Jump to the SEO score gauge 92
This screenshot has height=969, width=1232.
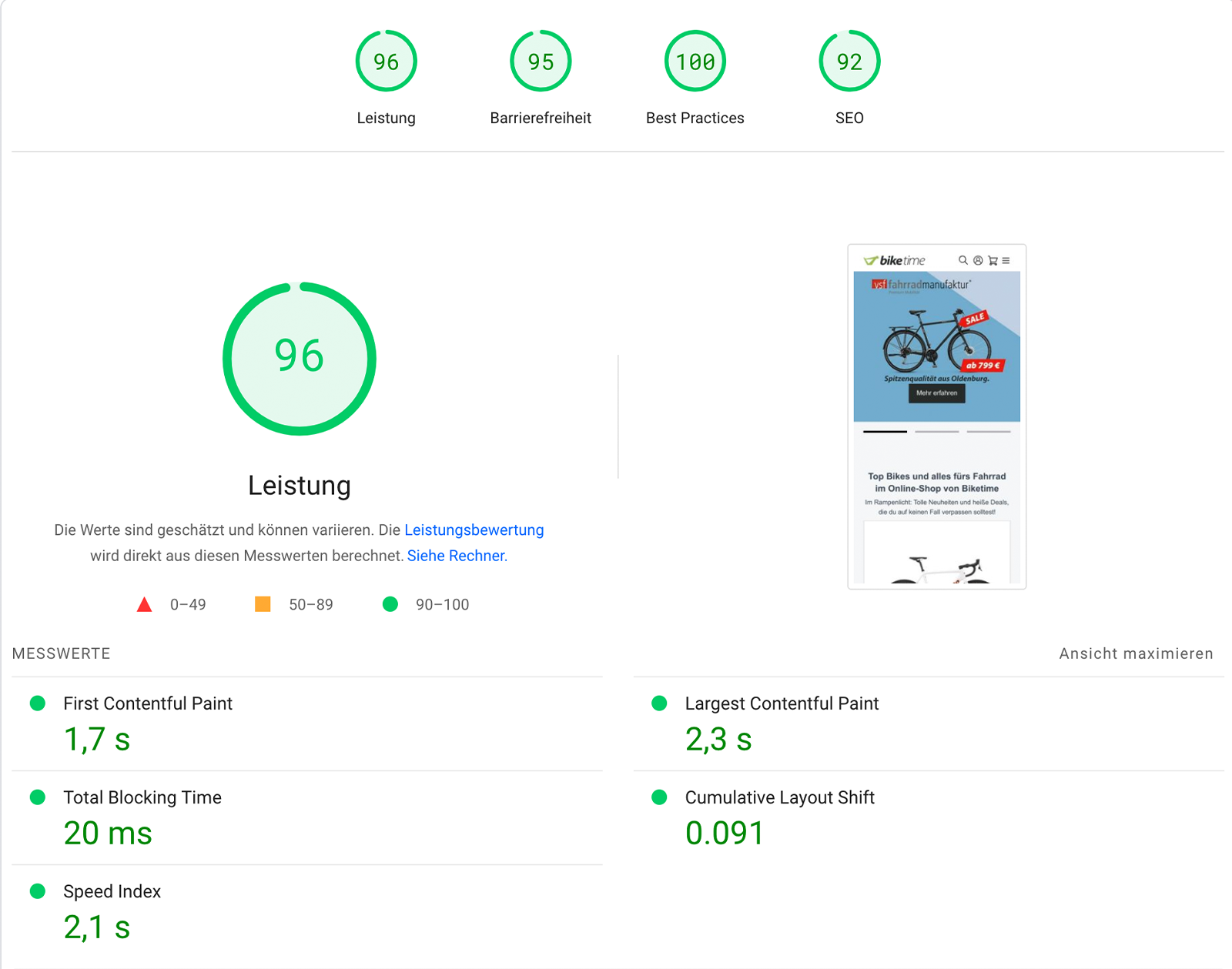849,62
